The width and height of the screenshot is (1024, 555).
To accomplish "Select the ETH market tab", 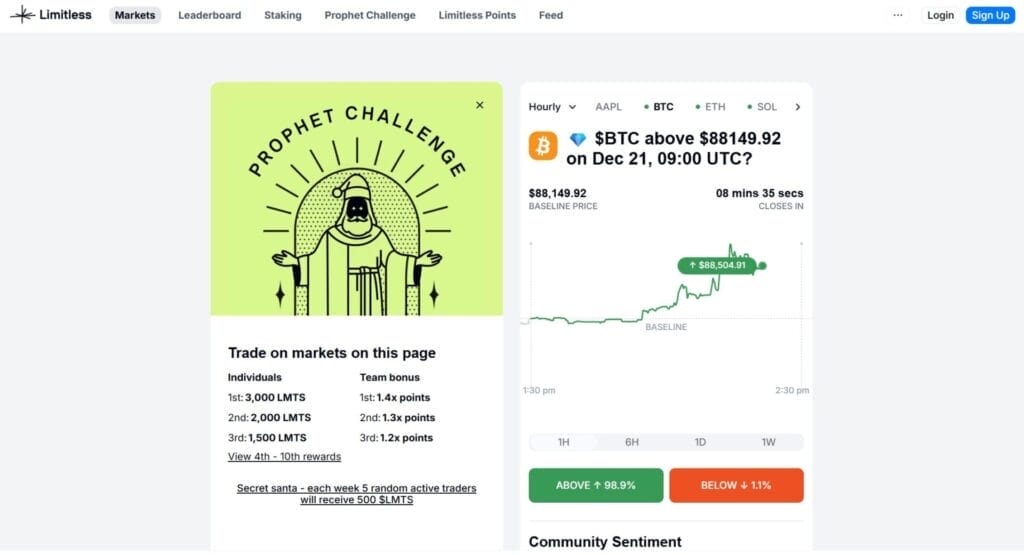I will [714, 107].
